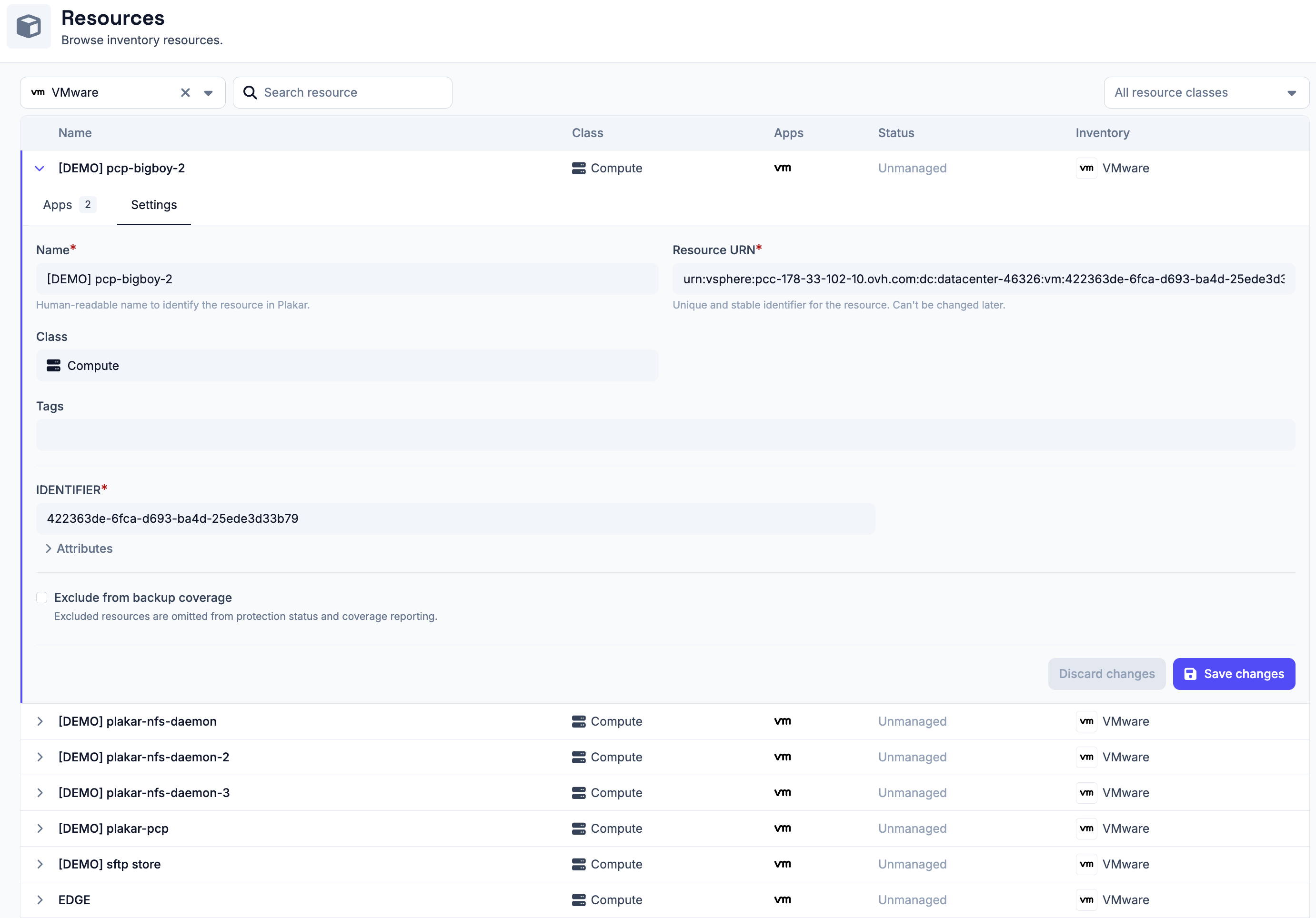Clear the VMware inventory filter
1316x918 pixels.
pos(185,93)
